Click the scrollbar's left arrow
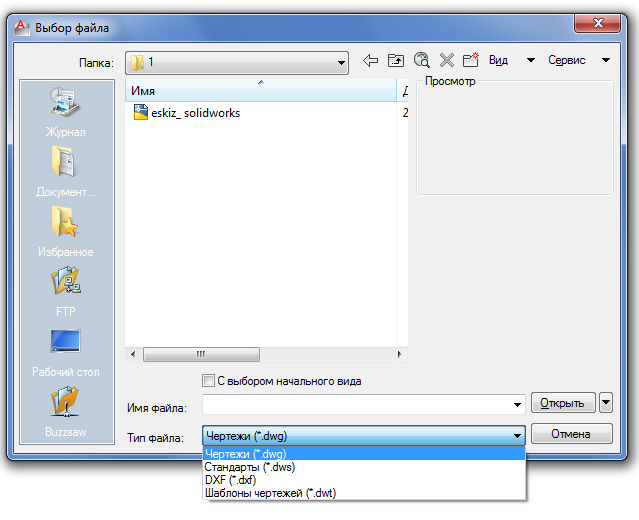The height and width of the screenshot is (520, 639). pos(133,354)
